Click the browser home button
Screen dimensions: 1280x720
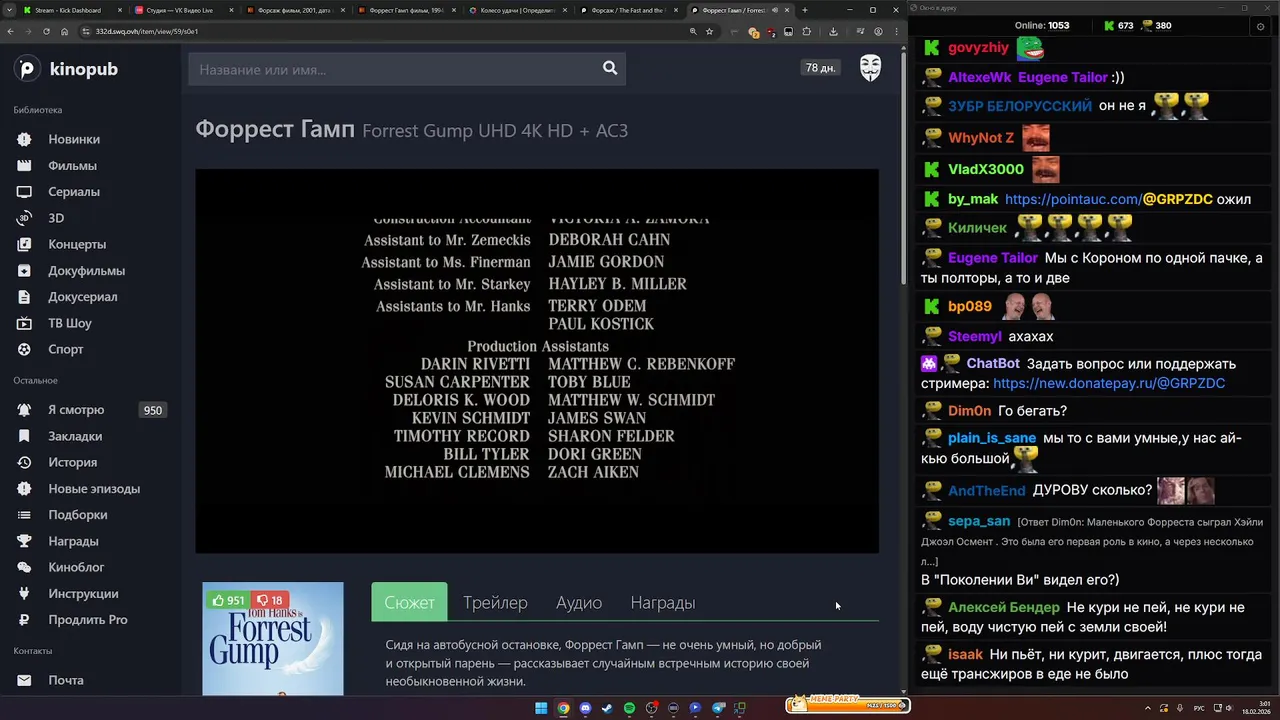[x=65, y=31]
